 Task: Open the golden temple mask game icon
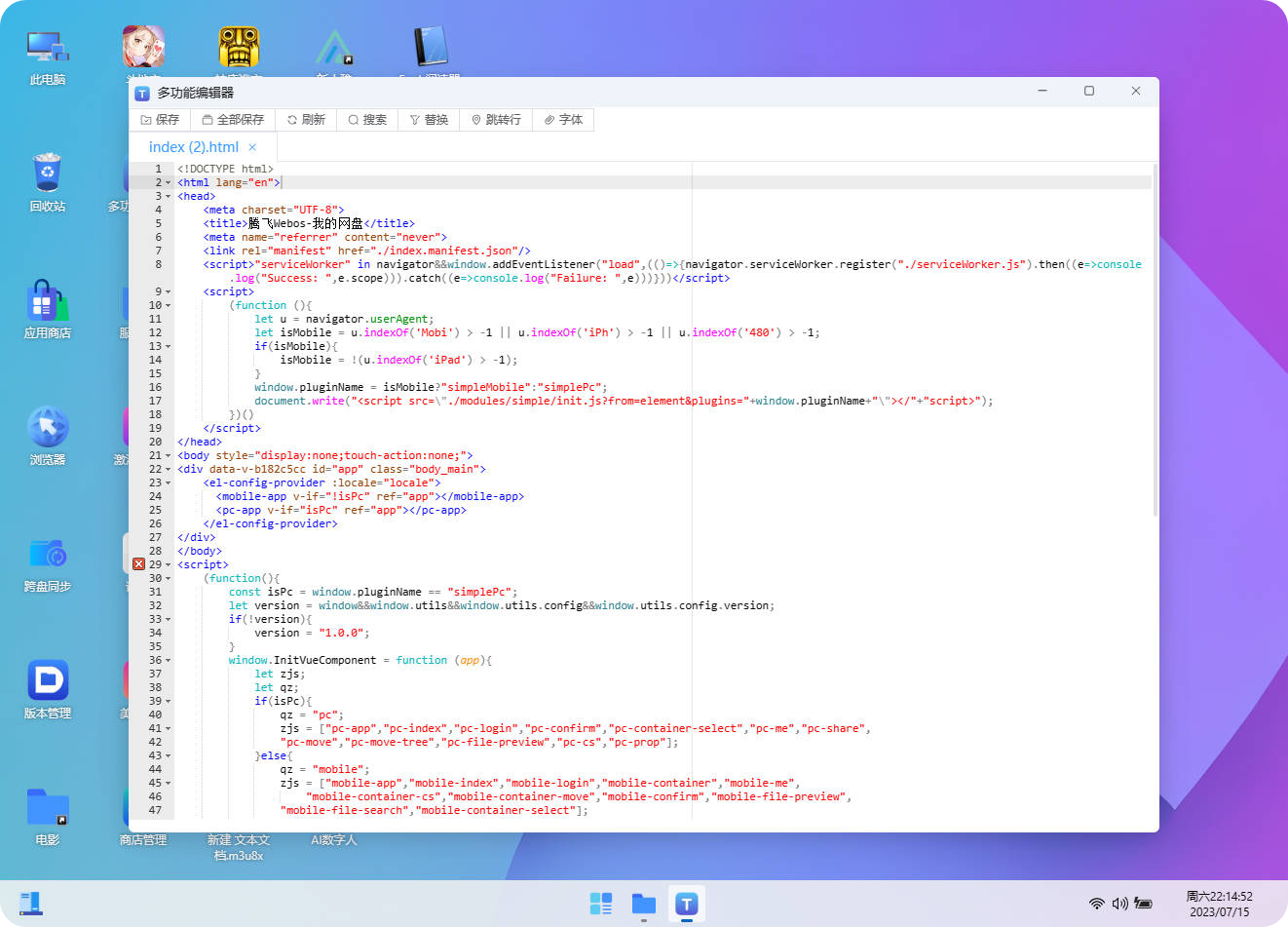coord(239,47)
